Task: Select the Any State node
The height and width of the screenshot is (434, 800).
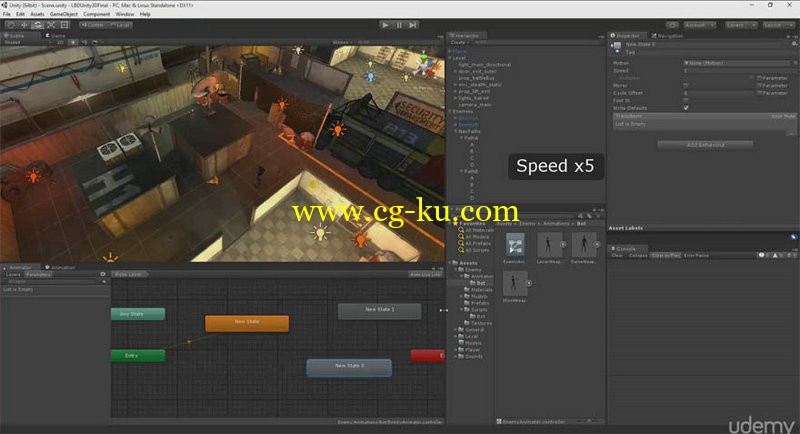Action: [138, 314]
